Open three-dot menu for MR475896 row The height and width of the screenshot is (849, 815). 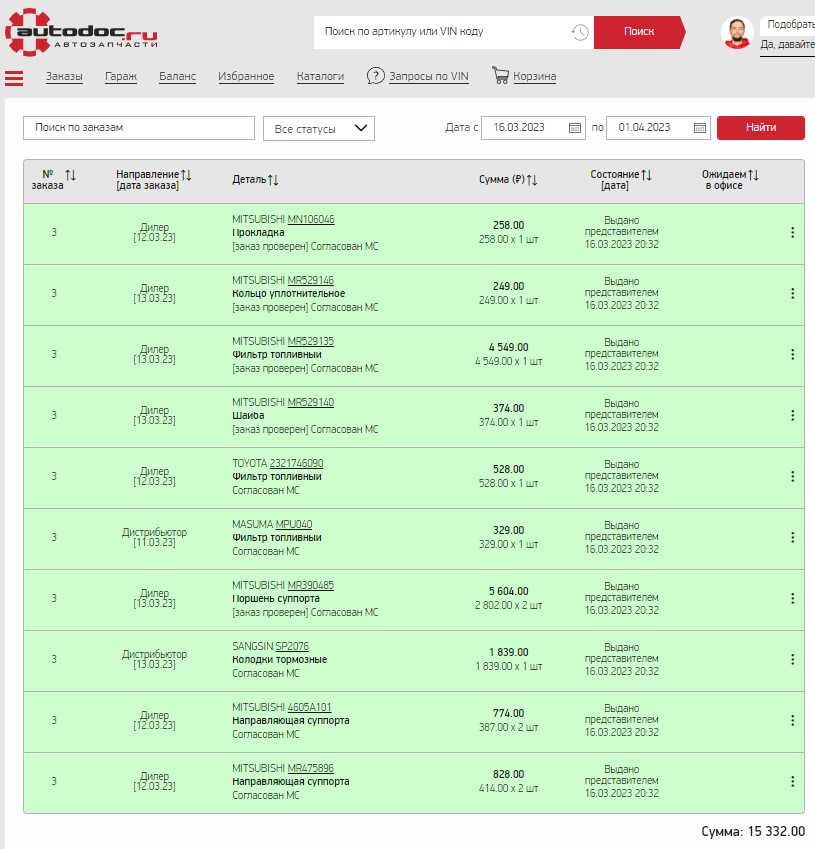(x=792, y=782)
